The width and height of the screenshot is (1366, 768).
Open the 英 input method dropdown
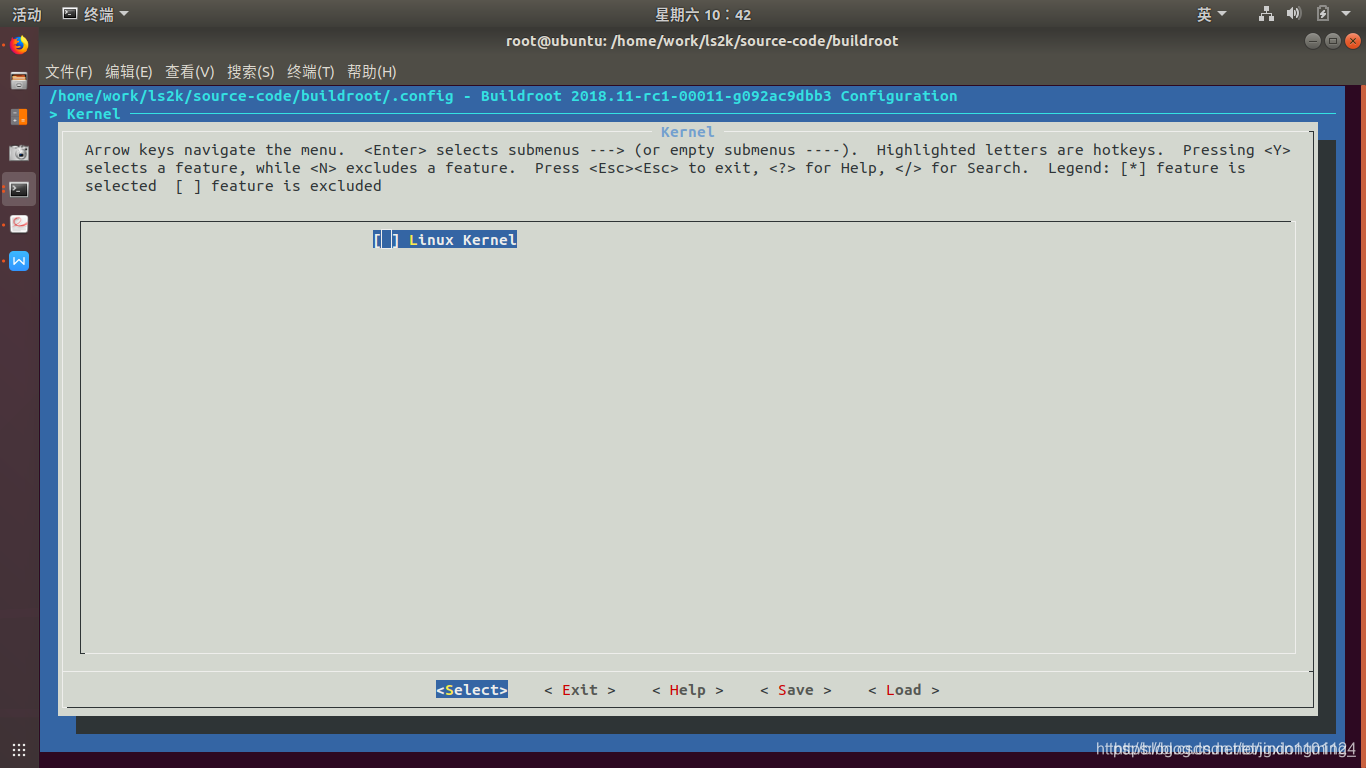[x=1212, y=14]
